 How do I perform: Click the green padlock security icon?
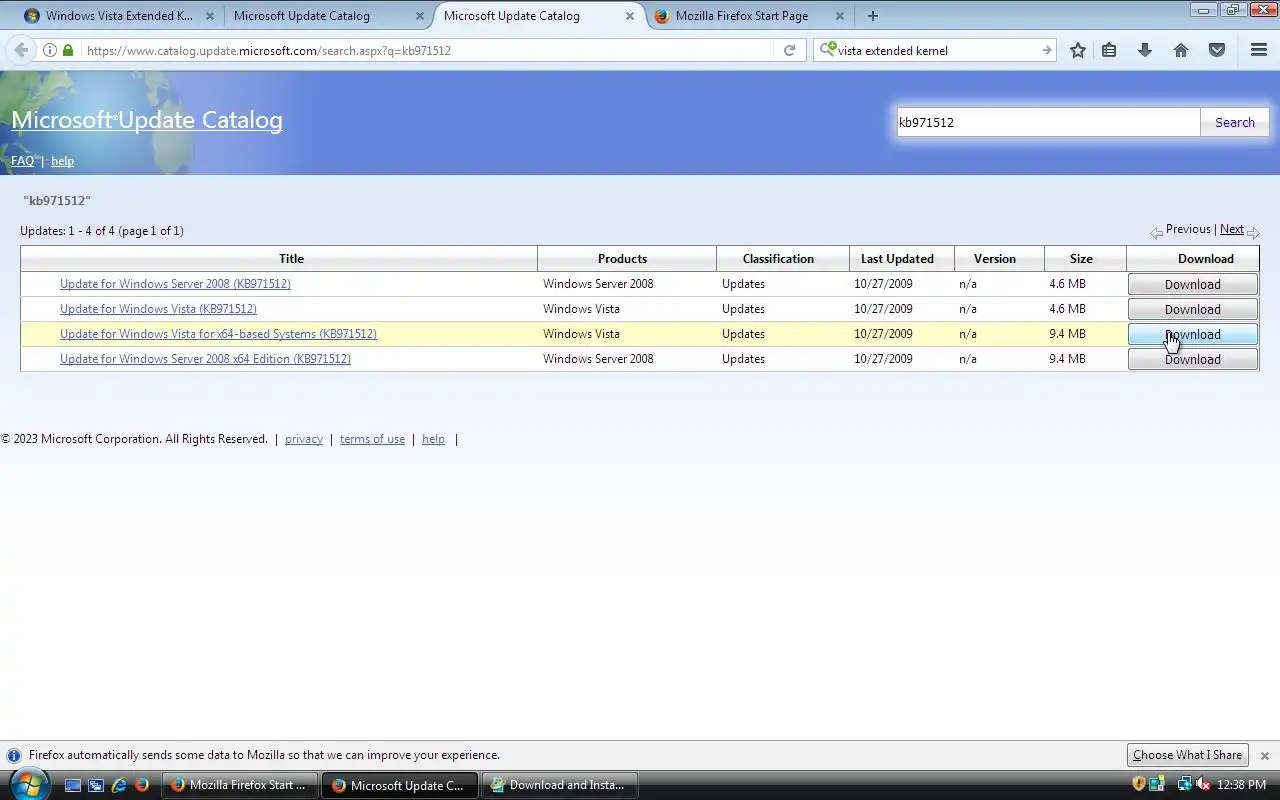coord(67,50)
